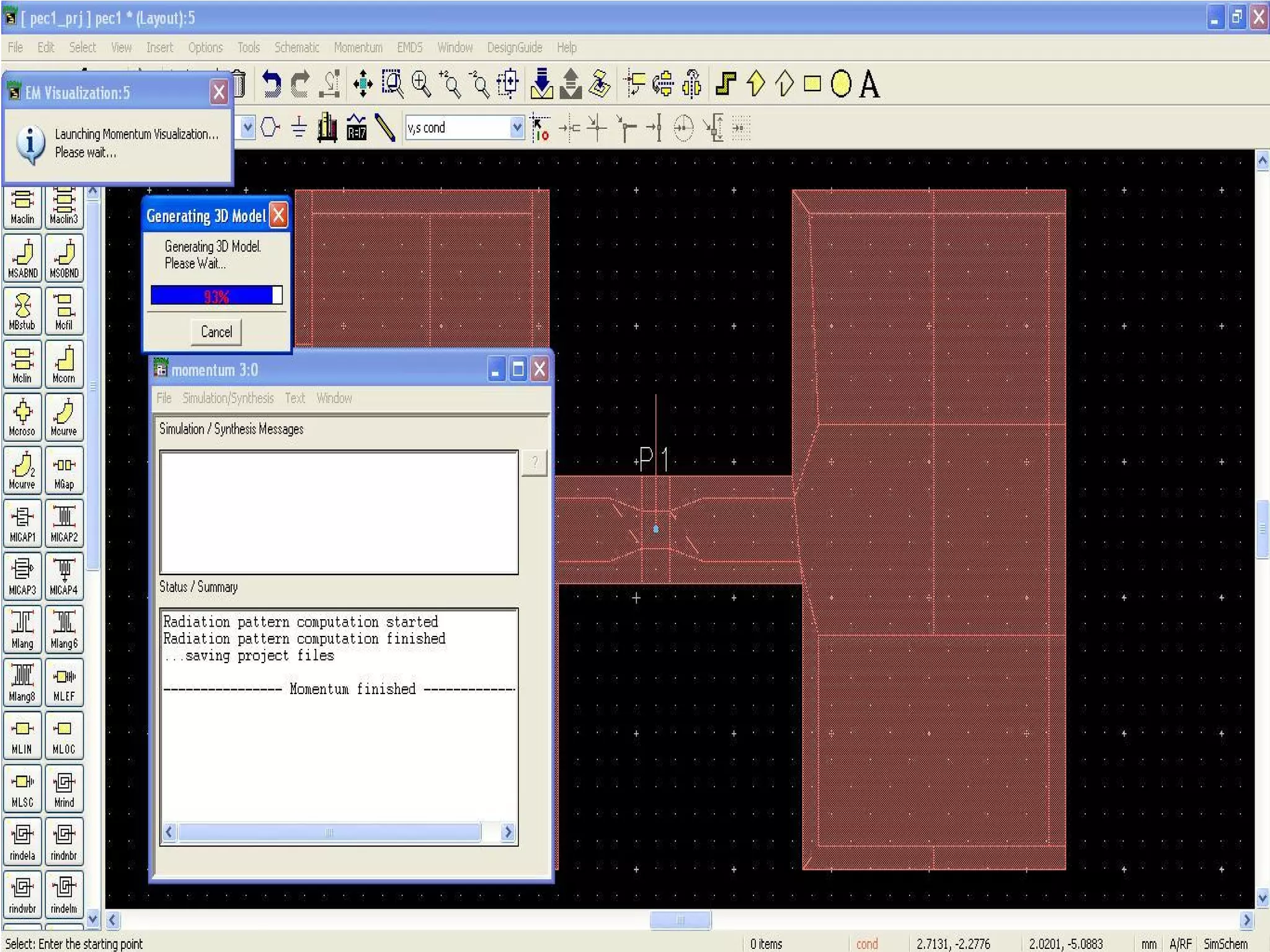Click the Insert Ground icon
The width and height of the screenshot is (1270, 952).
click(x=299, y=128)
